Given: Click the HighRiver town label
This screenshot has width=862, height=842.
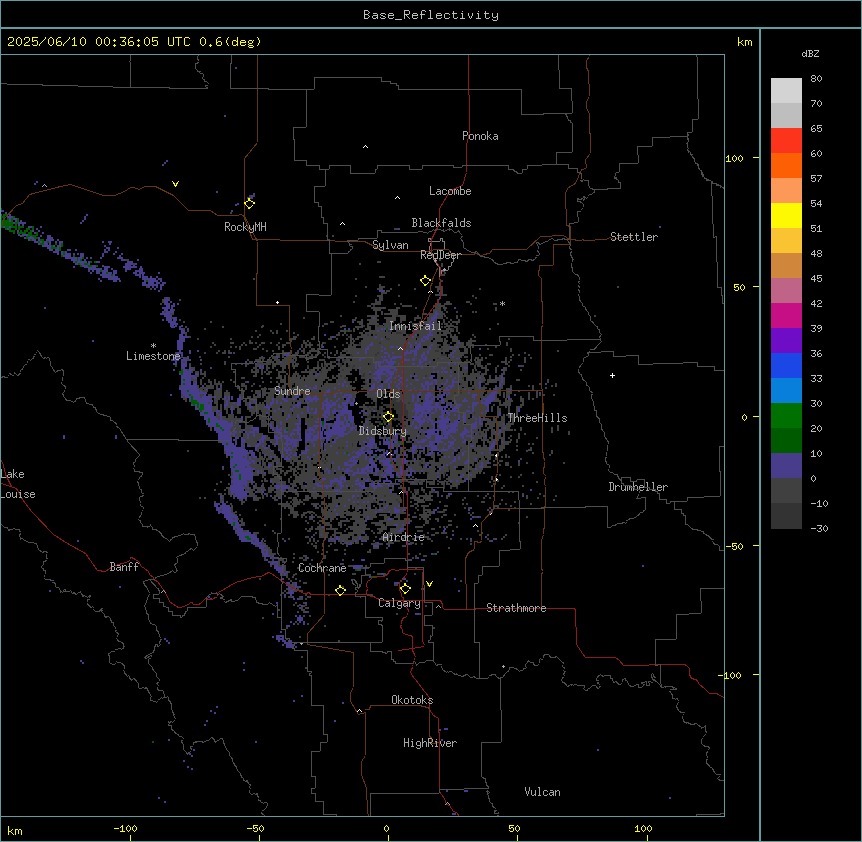Looking at the screenshot, I should pyautogui.click(x=430, y=743).
